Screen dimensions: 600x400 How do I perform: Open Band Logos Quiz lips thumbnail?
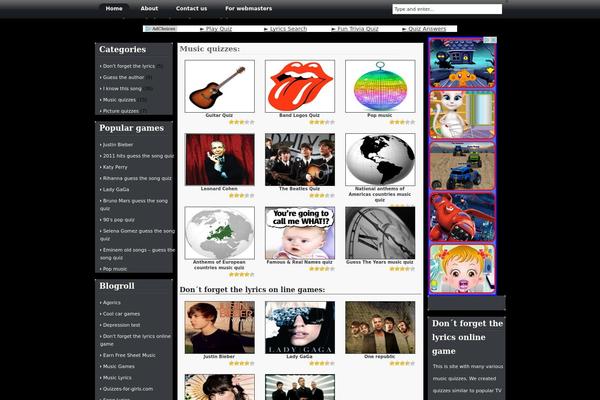pos(300,86)
